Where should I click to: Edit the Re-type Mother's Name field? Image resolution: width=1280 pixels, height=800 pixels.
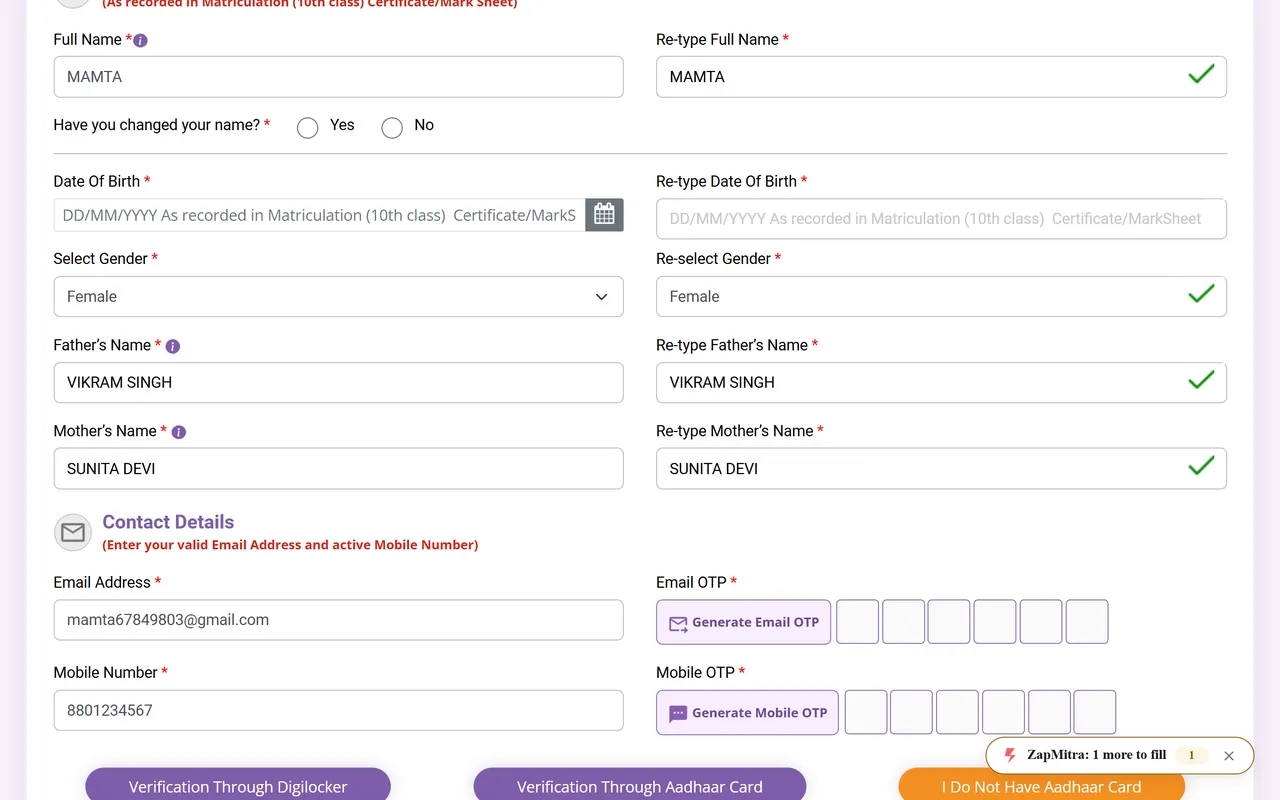coord(941,469)
